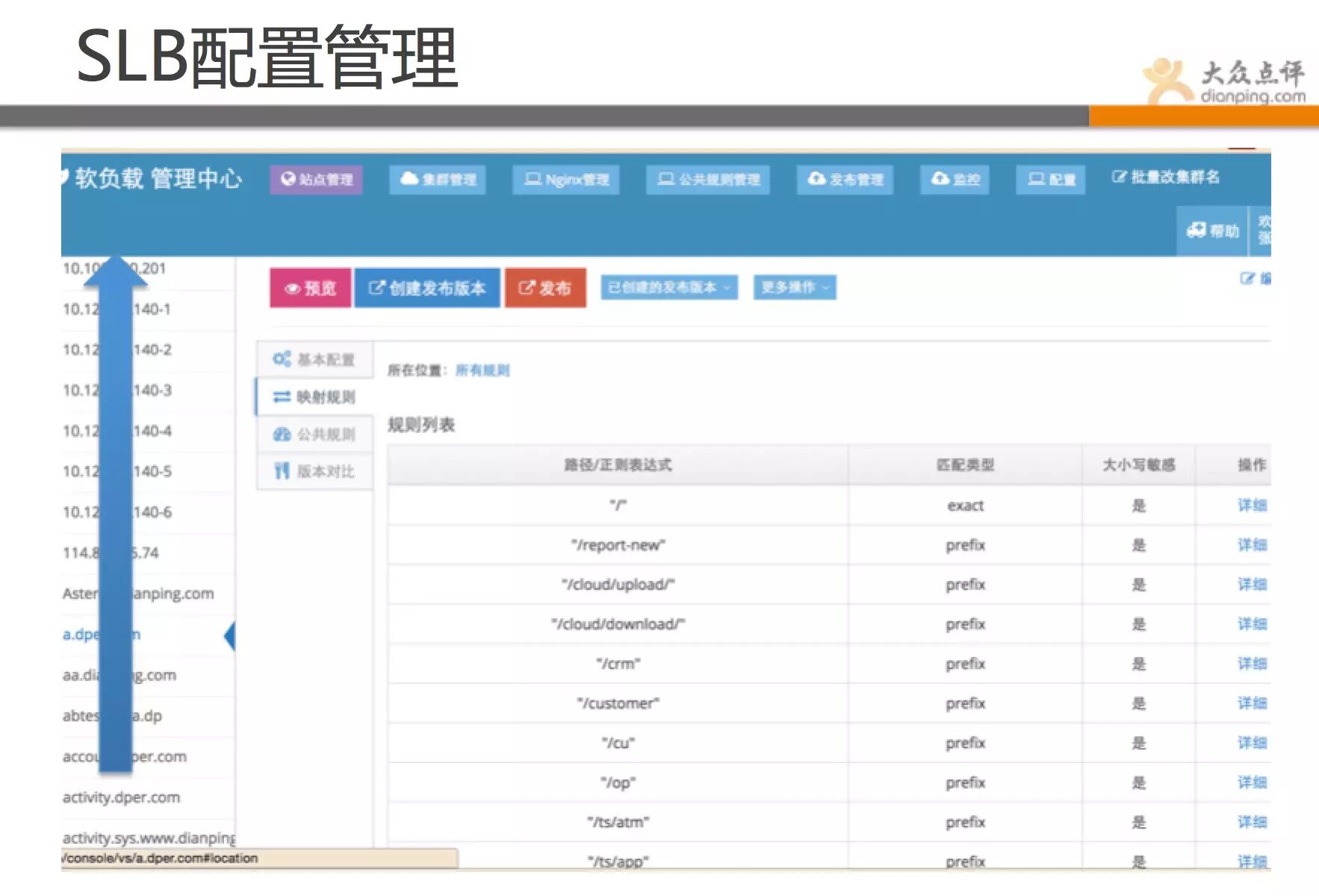Select the site entry ending in anping.com
1319x896 pixels.
tap(148, 594)
